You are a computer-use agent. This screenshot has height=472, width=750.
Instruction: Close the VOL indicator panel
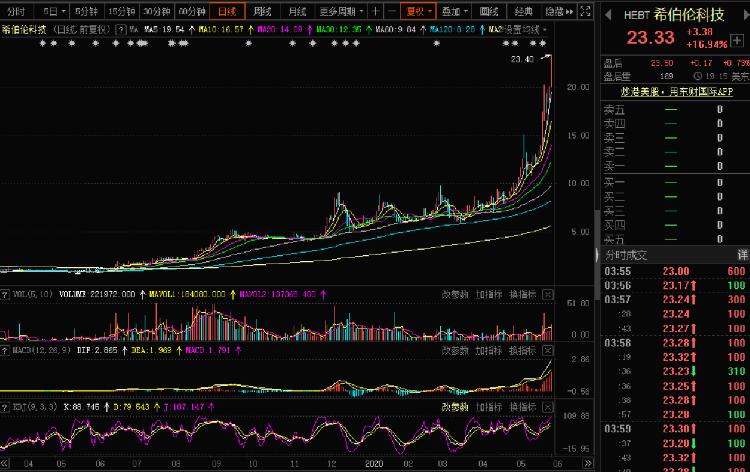tap(548, 295)
